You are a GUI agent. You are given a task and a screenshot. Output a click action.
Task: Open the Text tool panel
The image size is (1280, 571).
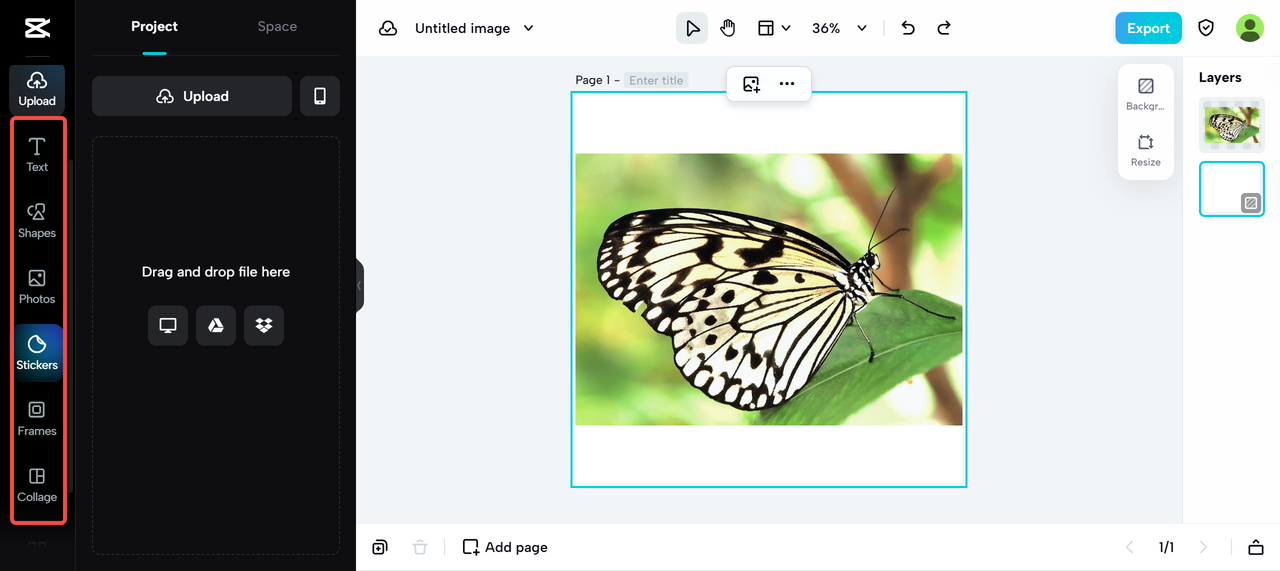point(37,155)
